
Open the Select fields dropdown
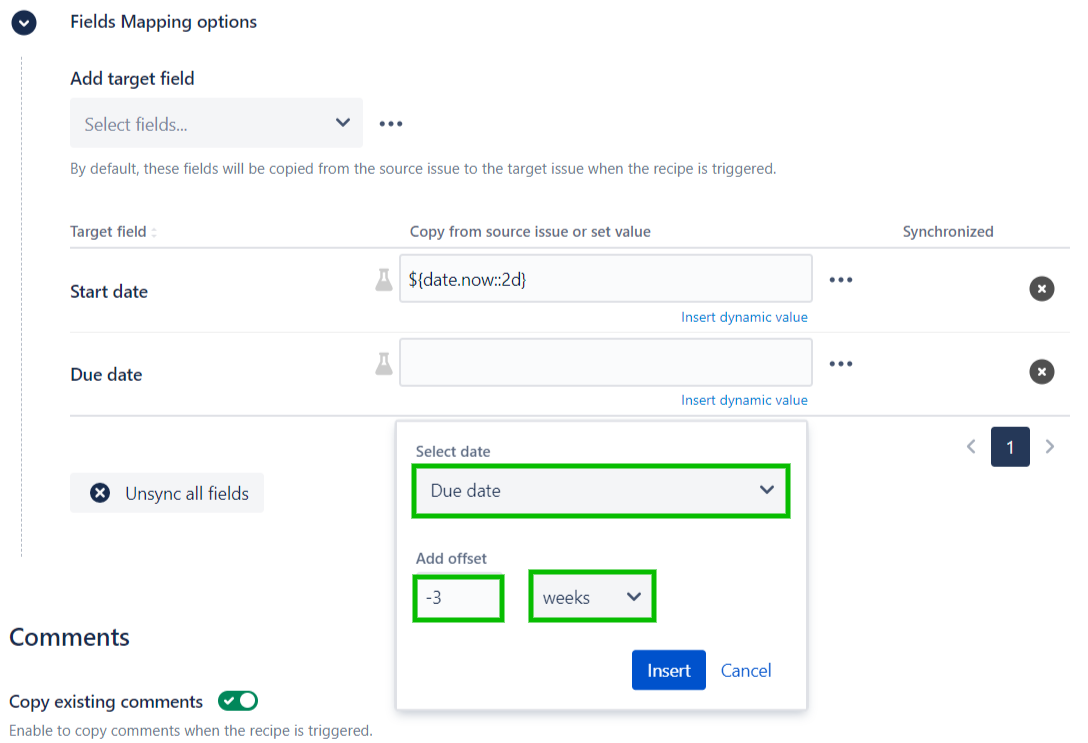click(x=216, y=124)
